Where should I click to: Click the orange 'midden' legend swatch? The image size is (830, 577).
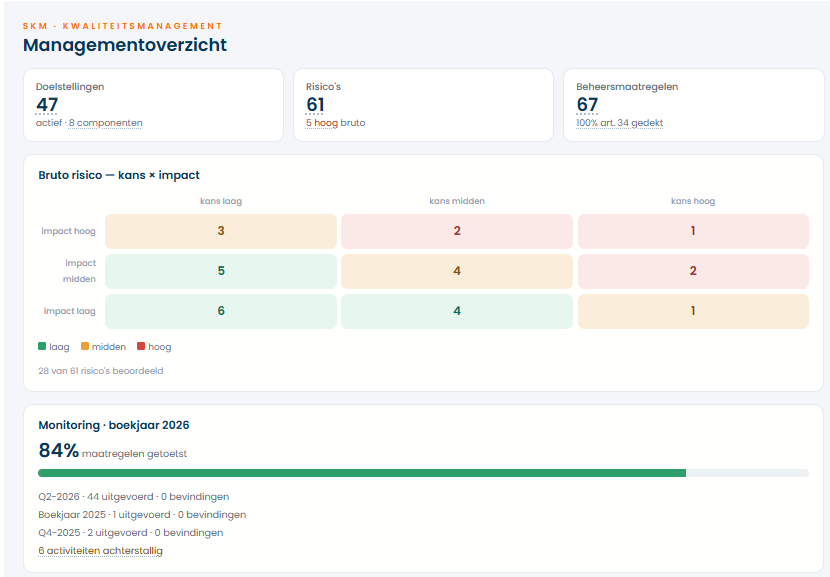(85, 346)
